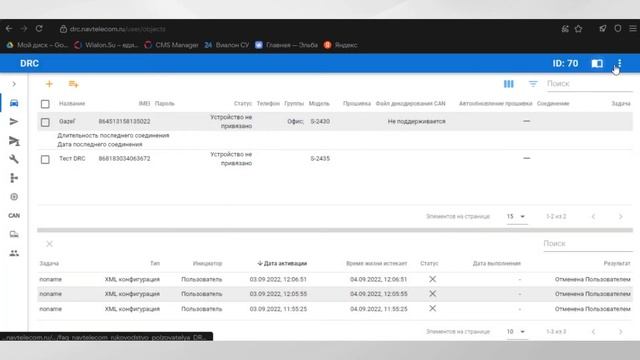
Task: Open the filter icon near search
Action: pos(533,84)
